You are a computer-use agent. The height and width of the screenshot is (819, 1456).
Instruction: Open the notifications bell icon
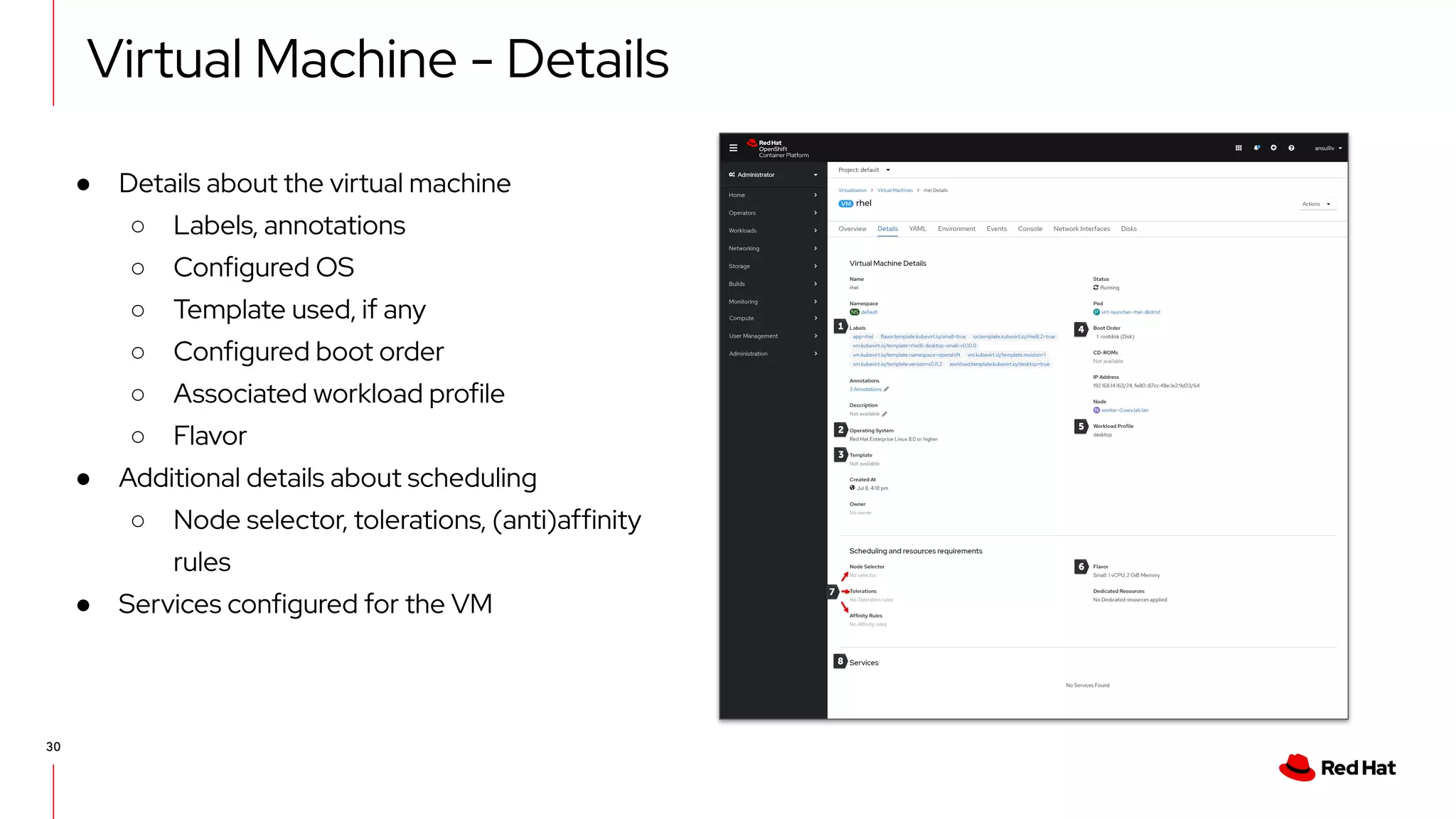(1256, 148)
